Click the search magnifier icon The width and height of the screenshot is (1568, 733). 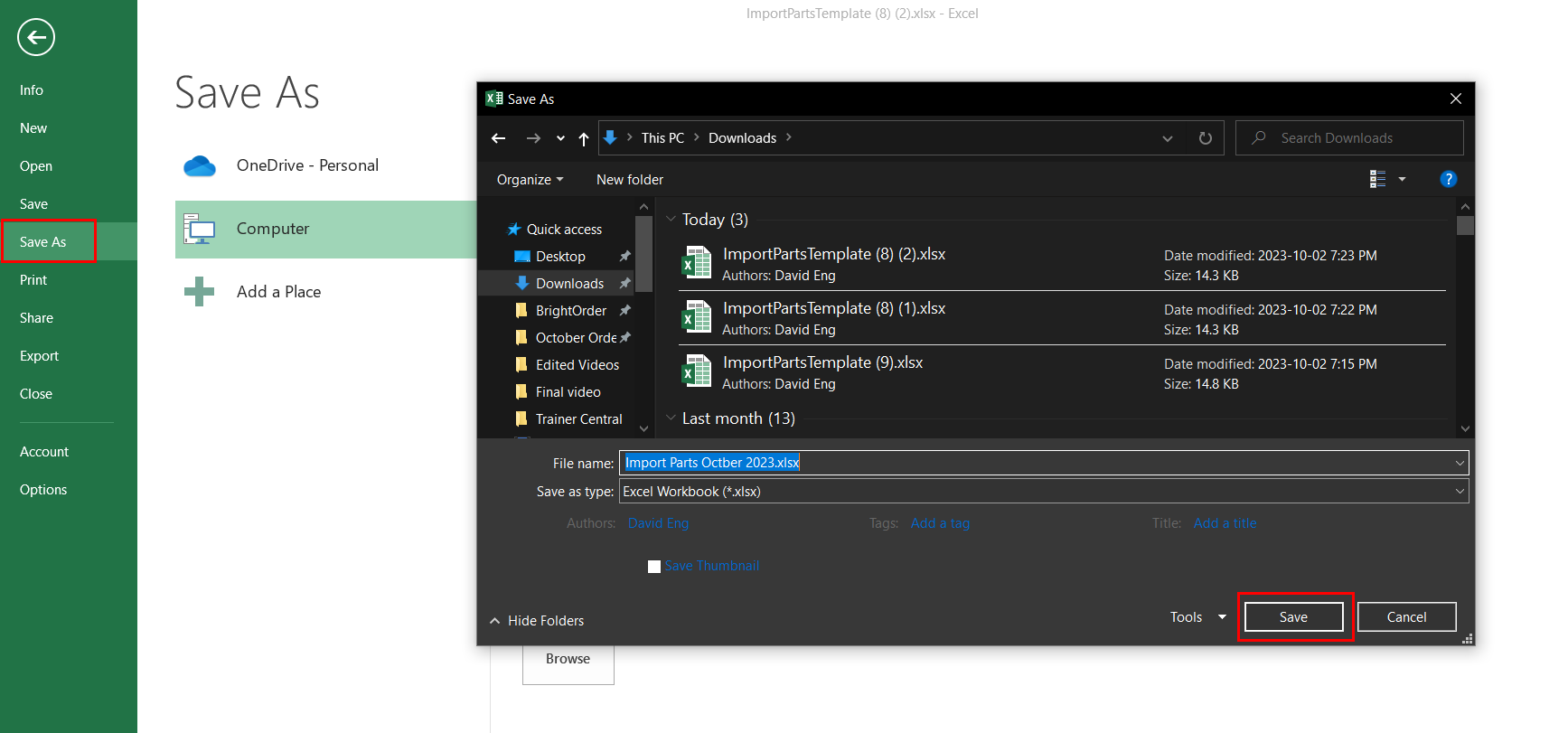tap(1258, 138)
